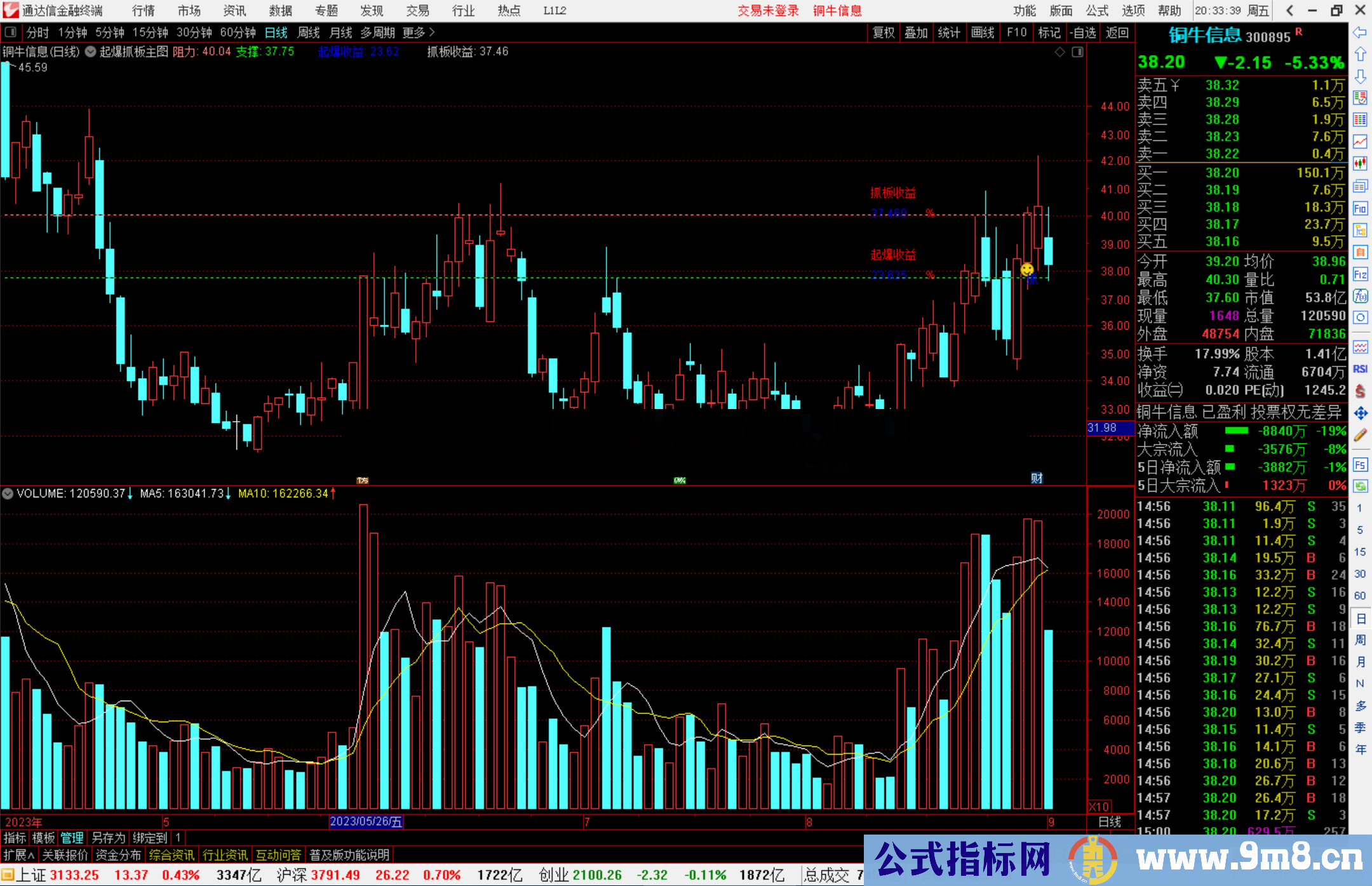Open the 资金分布 tab at bottom

pyautogui.click(x=118, y=855)
